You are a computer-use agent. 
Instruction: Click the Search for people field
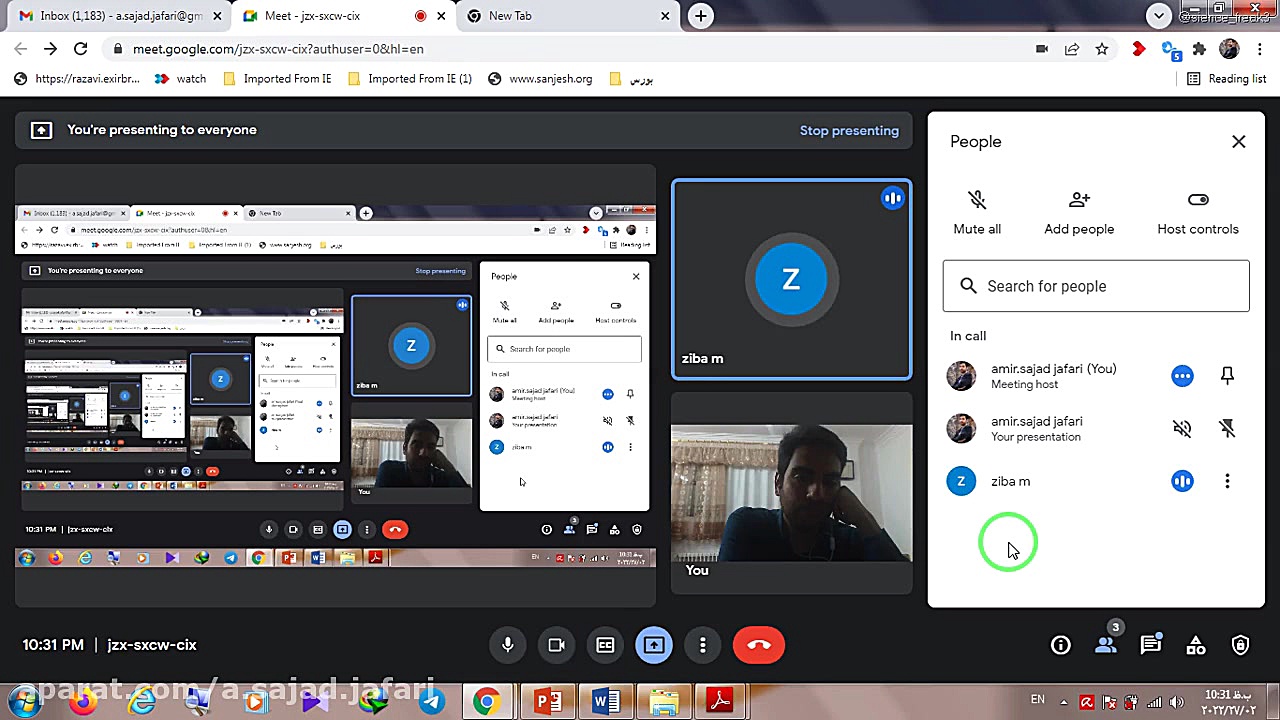pos(1096,286)
